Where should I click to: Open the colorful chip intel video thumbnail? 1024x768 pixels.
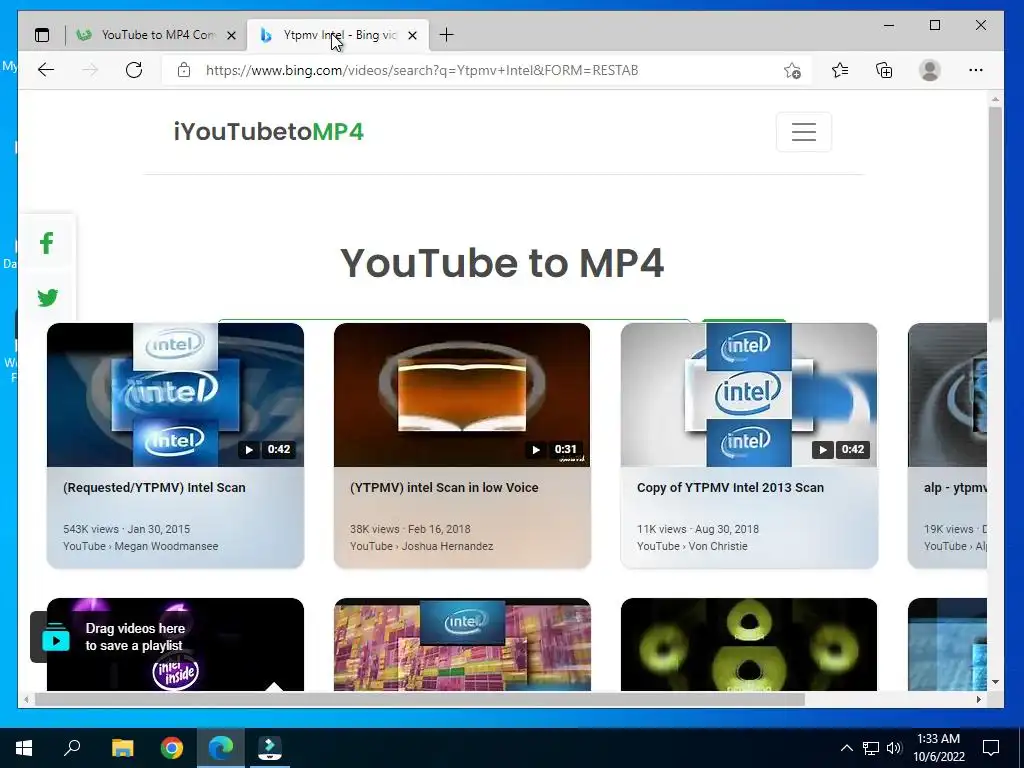click(x=462, y=644)
